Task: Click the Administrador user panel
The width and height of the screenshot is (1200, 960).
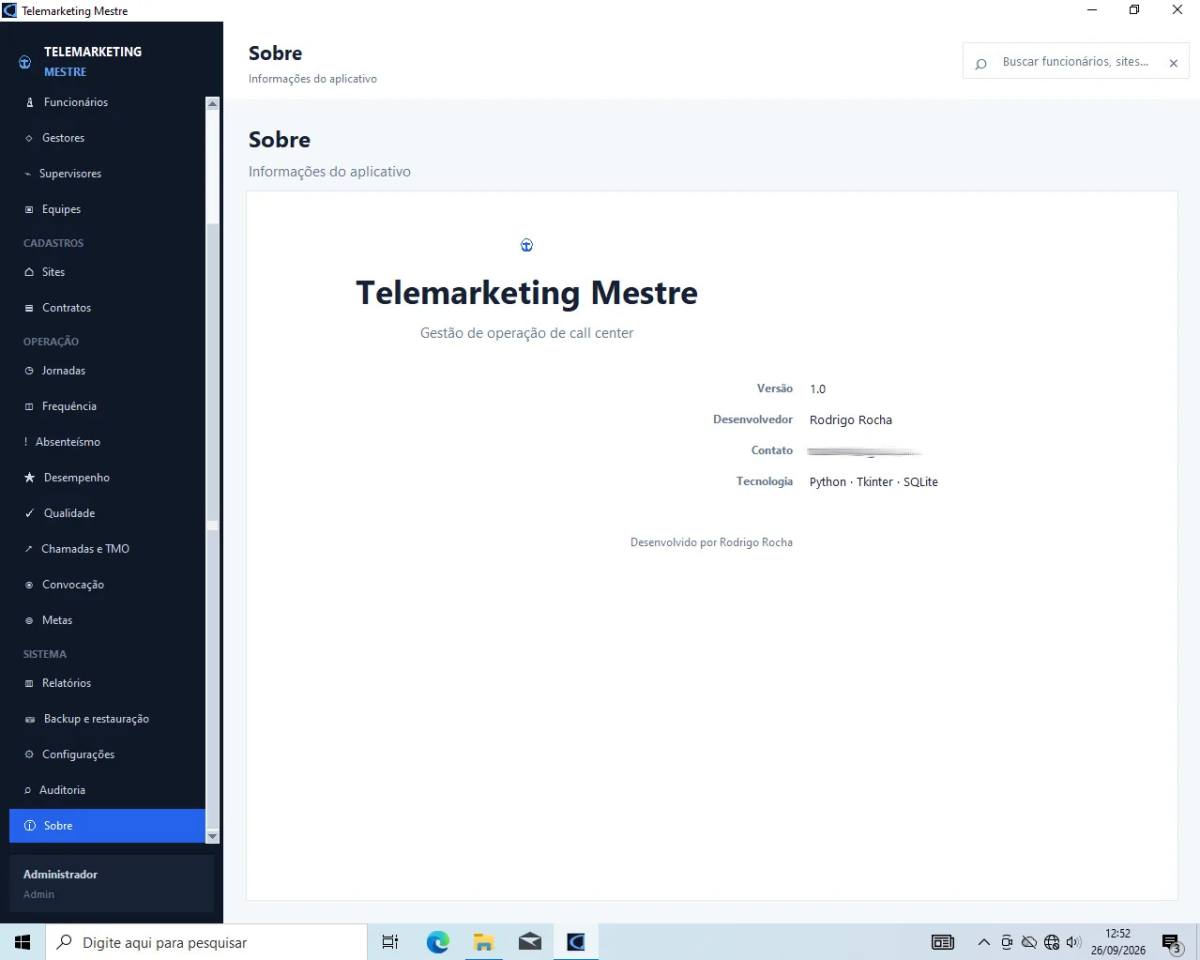Action: (112, 884)
